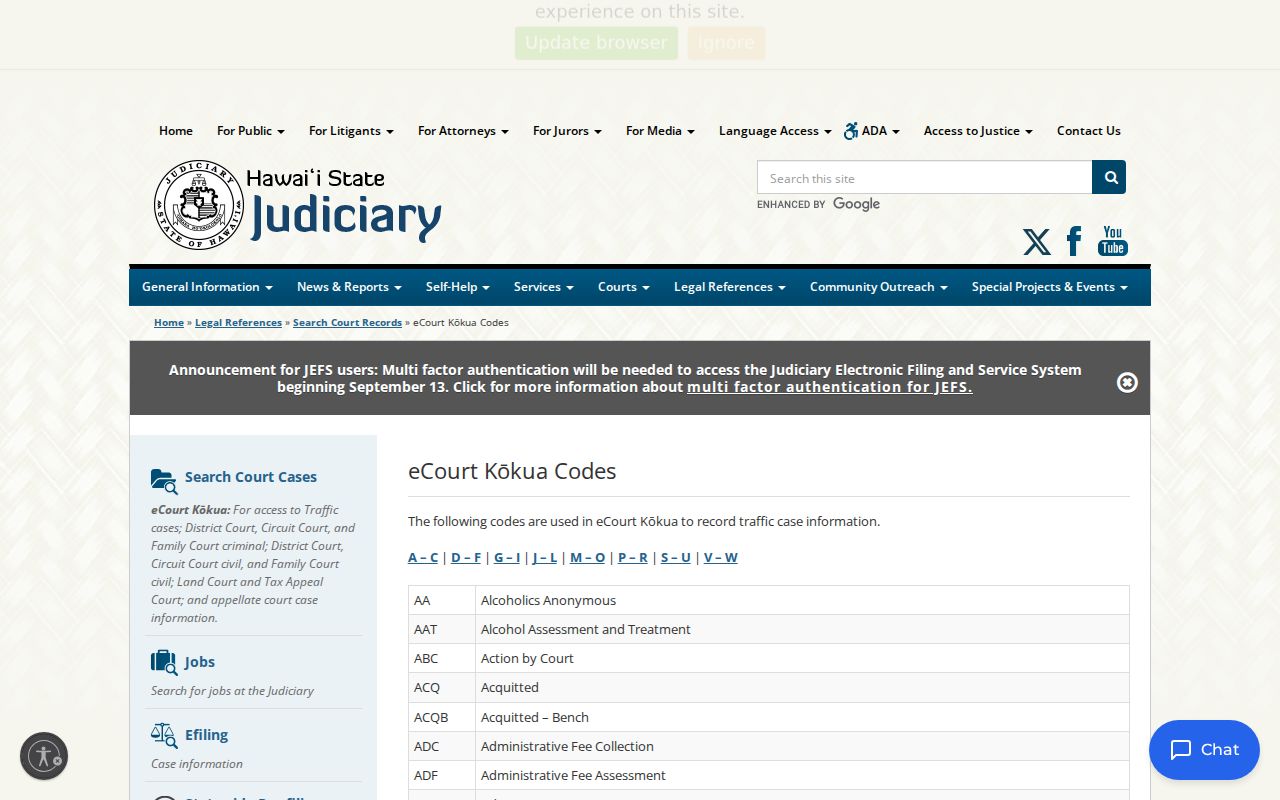This screenshot has width=1280, height=800.
Task: Close the JEFS announcement banner
Action: pyautogui.click(x=1127, y=382)
